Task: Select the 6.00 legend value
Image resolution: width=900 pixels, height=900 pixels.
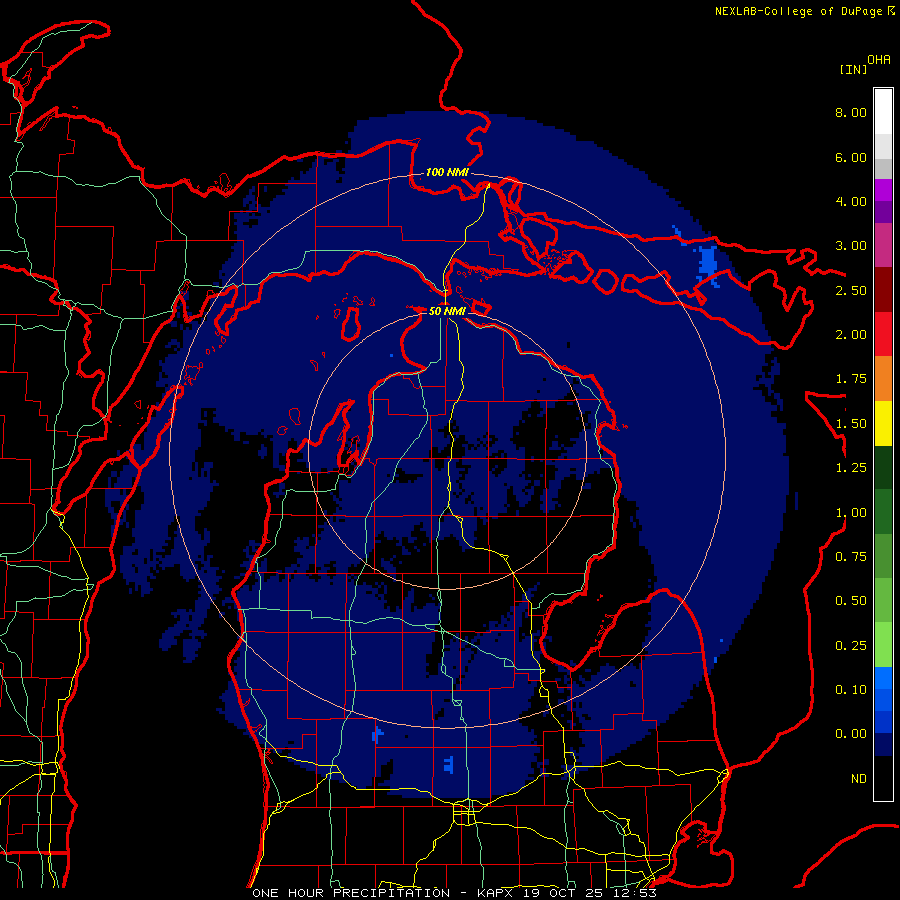Action: [851, 157]
